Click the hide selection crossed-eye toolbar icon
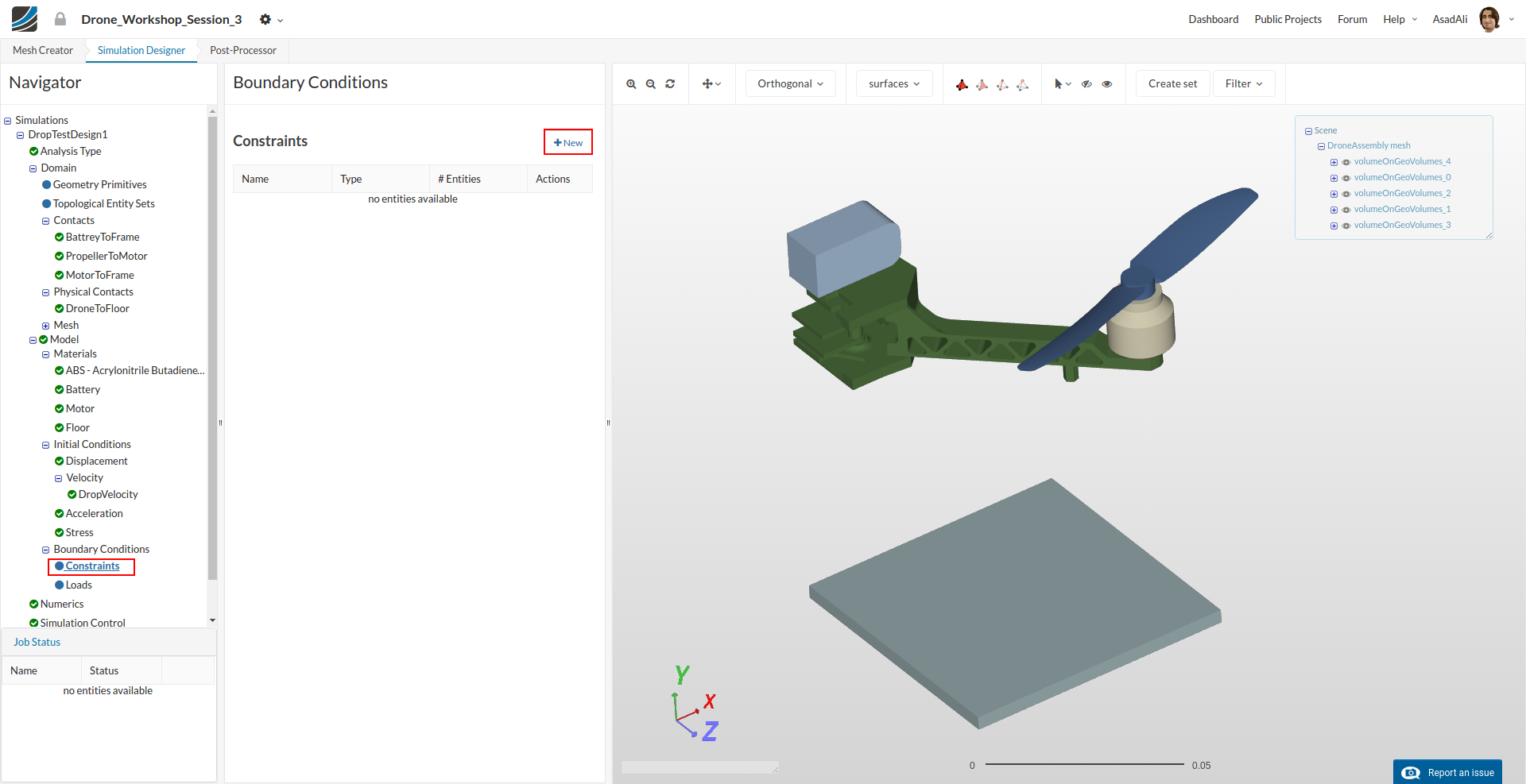Viewport: 1526px width, 784px height. (1086, 84)
